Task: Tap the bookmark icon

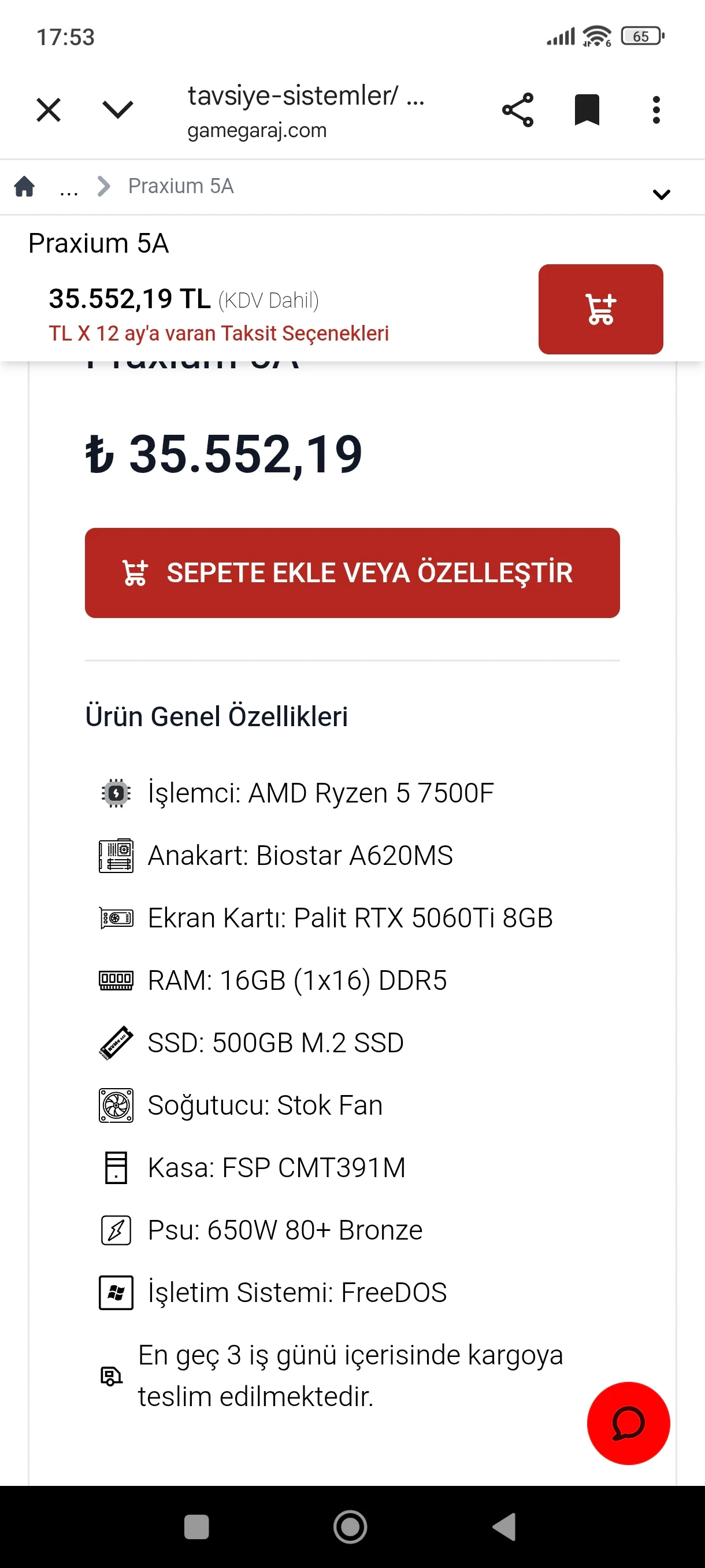Action: 587,110
